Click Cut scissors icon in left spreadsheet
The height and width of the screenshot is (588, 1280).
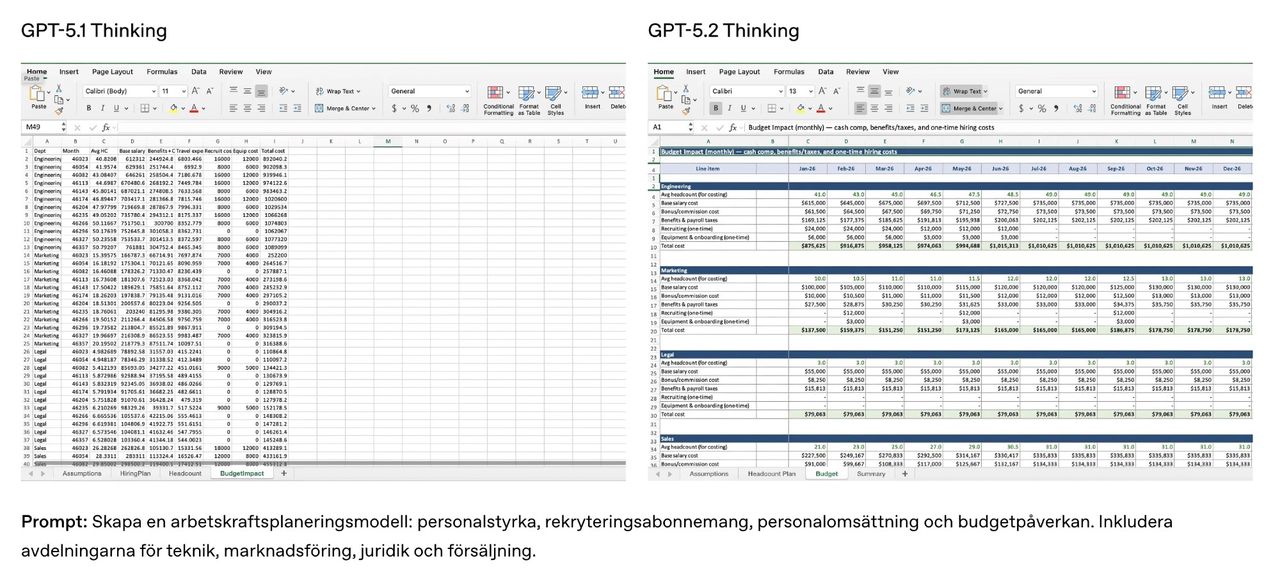tap(59, 89)
